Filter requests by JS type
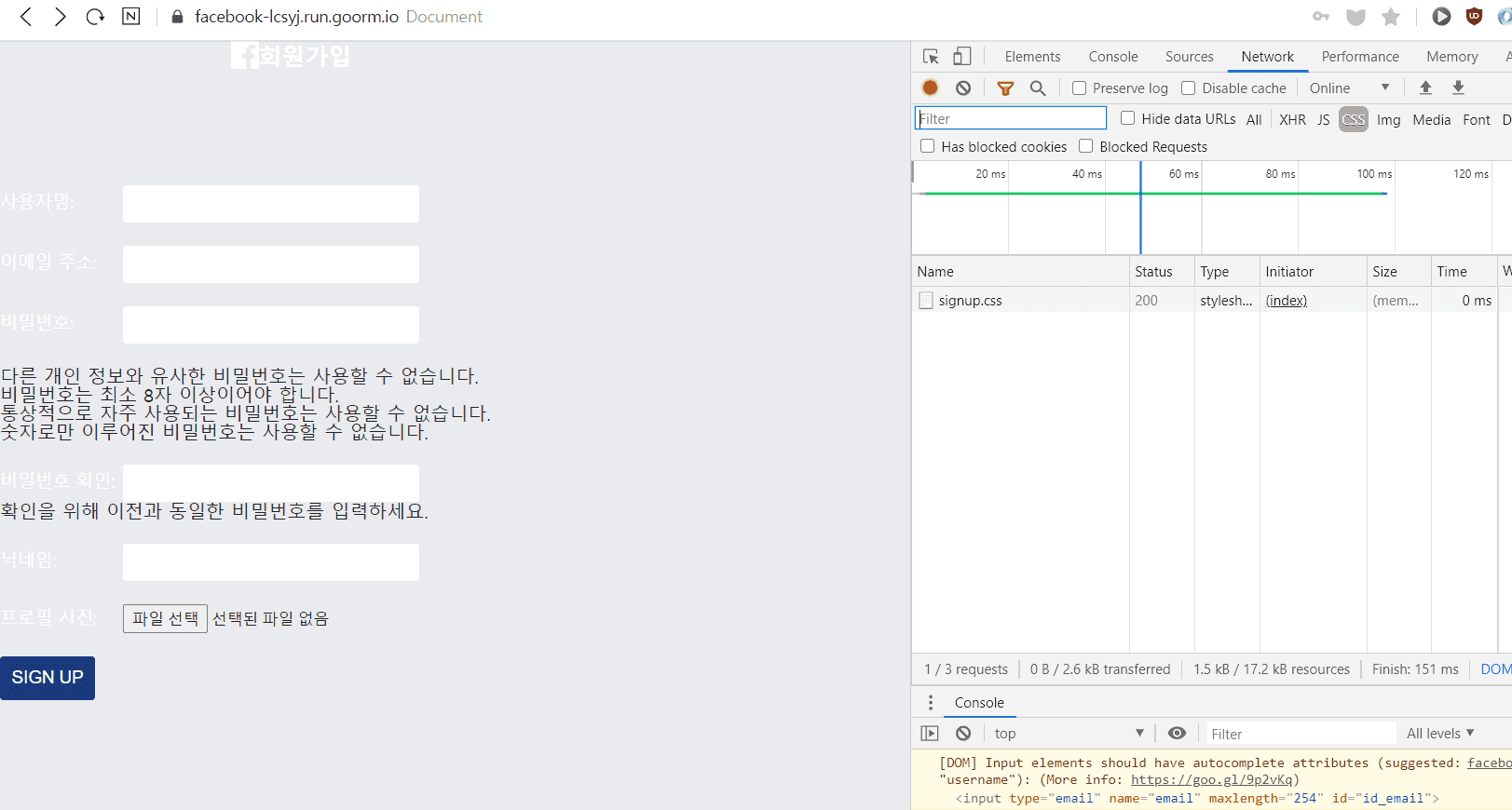This screenshot has width=1512, height=810. coord(1323,119)
